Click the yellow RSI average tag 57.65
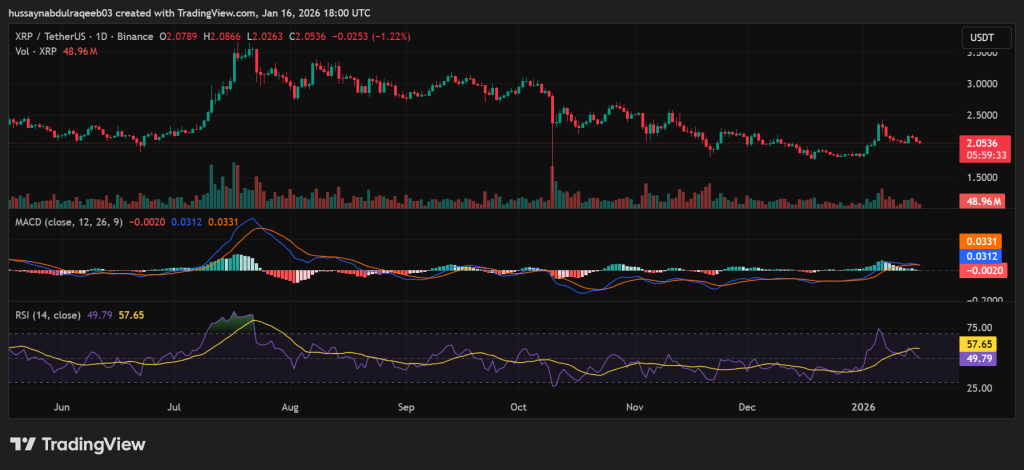This screenshot has height=470, width=1024. point(980,343)
